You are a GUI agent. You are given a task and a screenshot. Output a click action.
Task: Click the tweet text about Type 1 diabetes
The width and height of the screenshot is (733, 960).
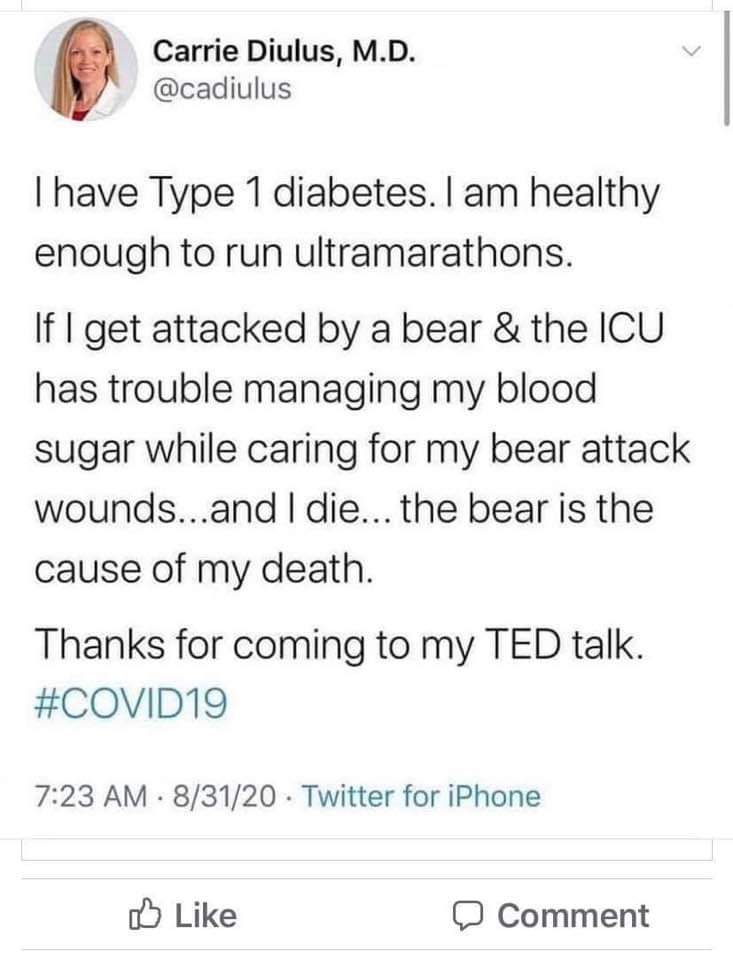347,222
